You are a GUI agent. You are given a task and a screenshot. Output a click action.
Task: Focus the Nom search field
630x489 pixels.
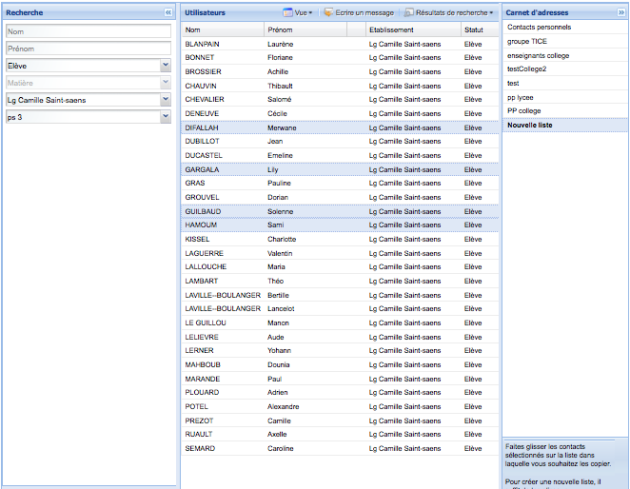click(x=88, y=31)
